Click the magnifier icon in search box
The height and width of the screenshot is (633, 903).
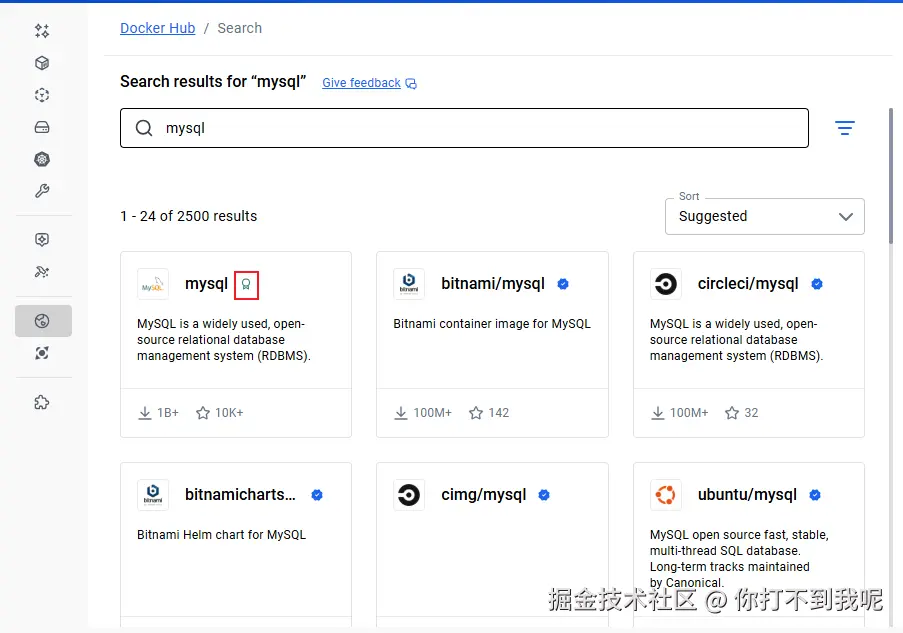pos(144,128)
